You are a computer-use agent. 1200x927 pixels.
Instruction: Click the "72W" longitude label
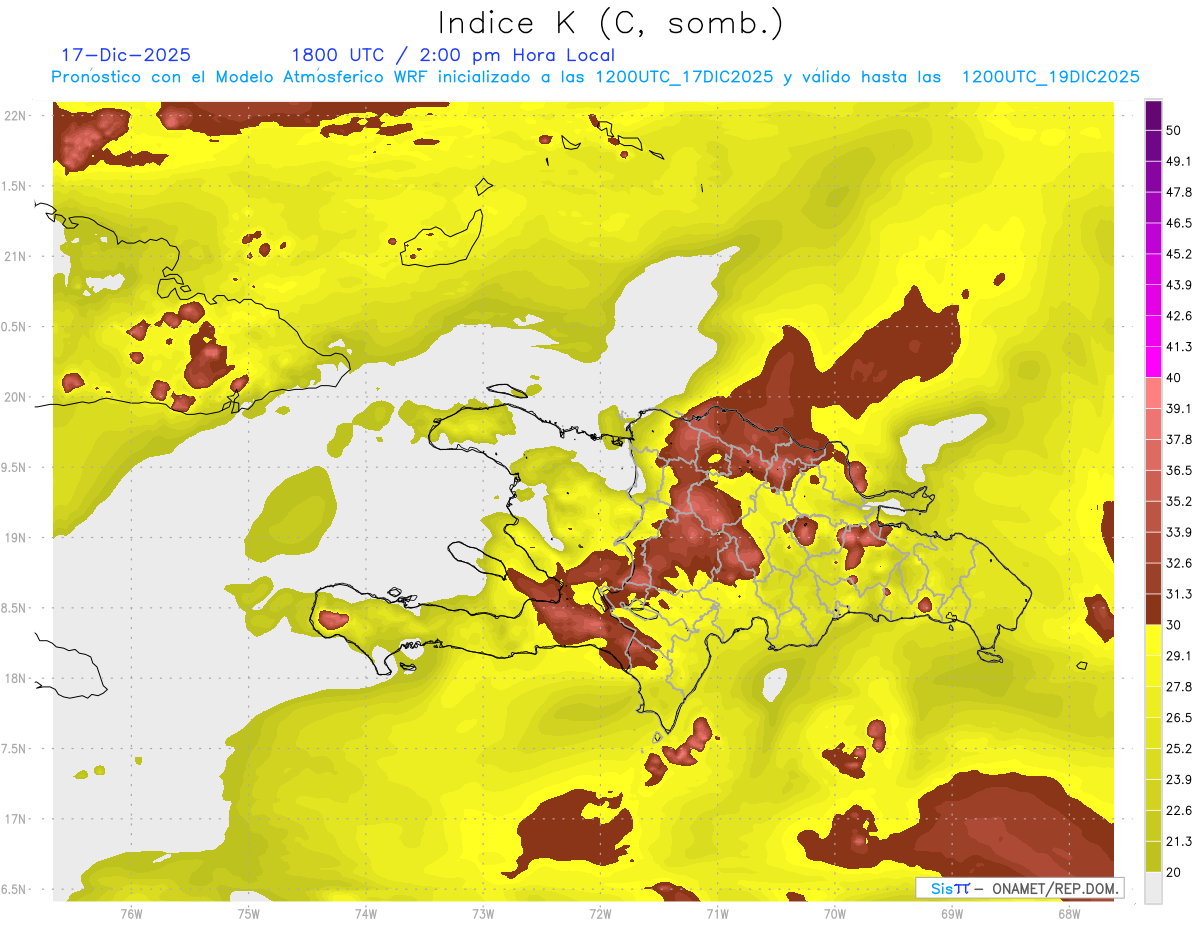pos(600,913)
